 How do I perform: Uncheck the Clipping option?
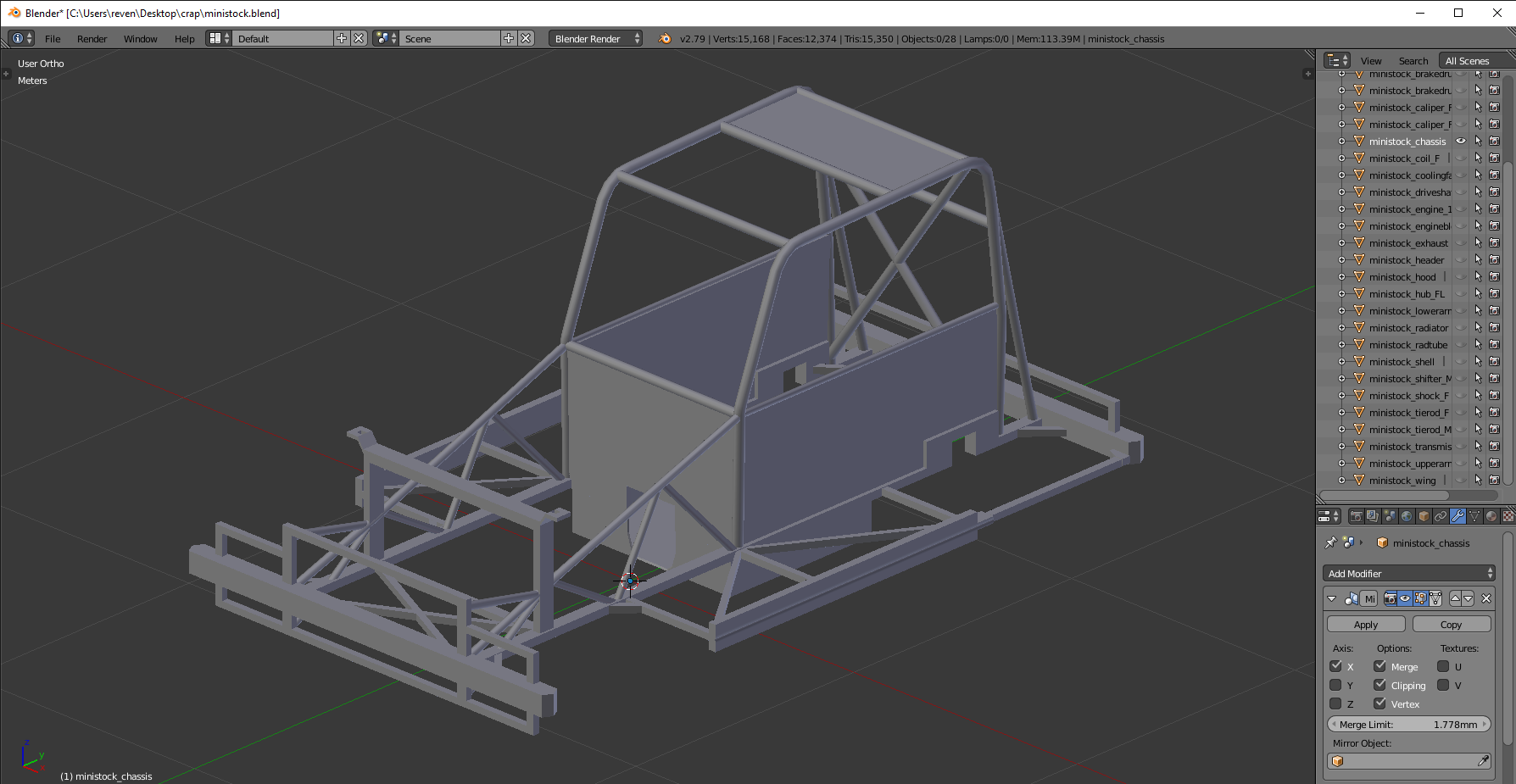click(x=1380, y=686)
